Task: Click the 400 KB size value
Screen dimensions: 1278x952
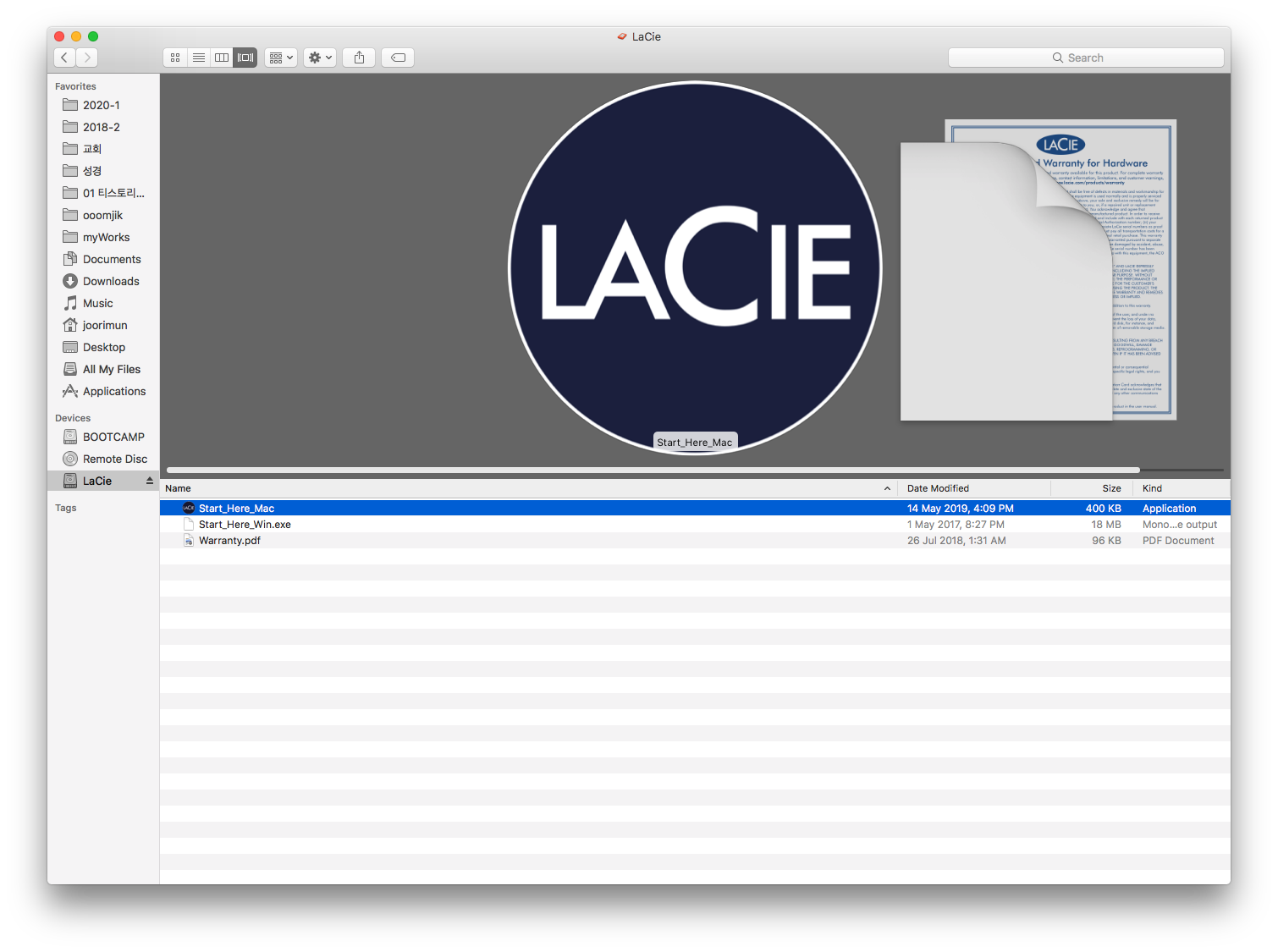Action: [x=1104, y=509]
